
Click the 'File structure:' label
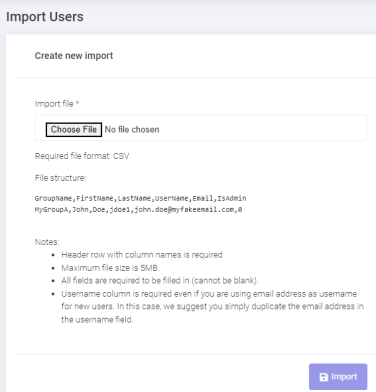(x=60, y=178)
